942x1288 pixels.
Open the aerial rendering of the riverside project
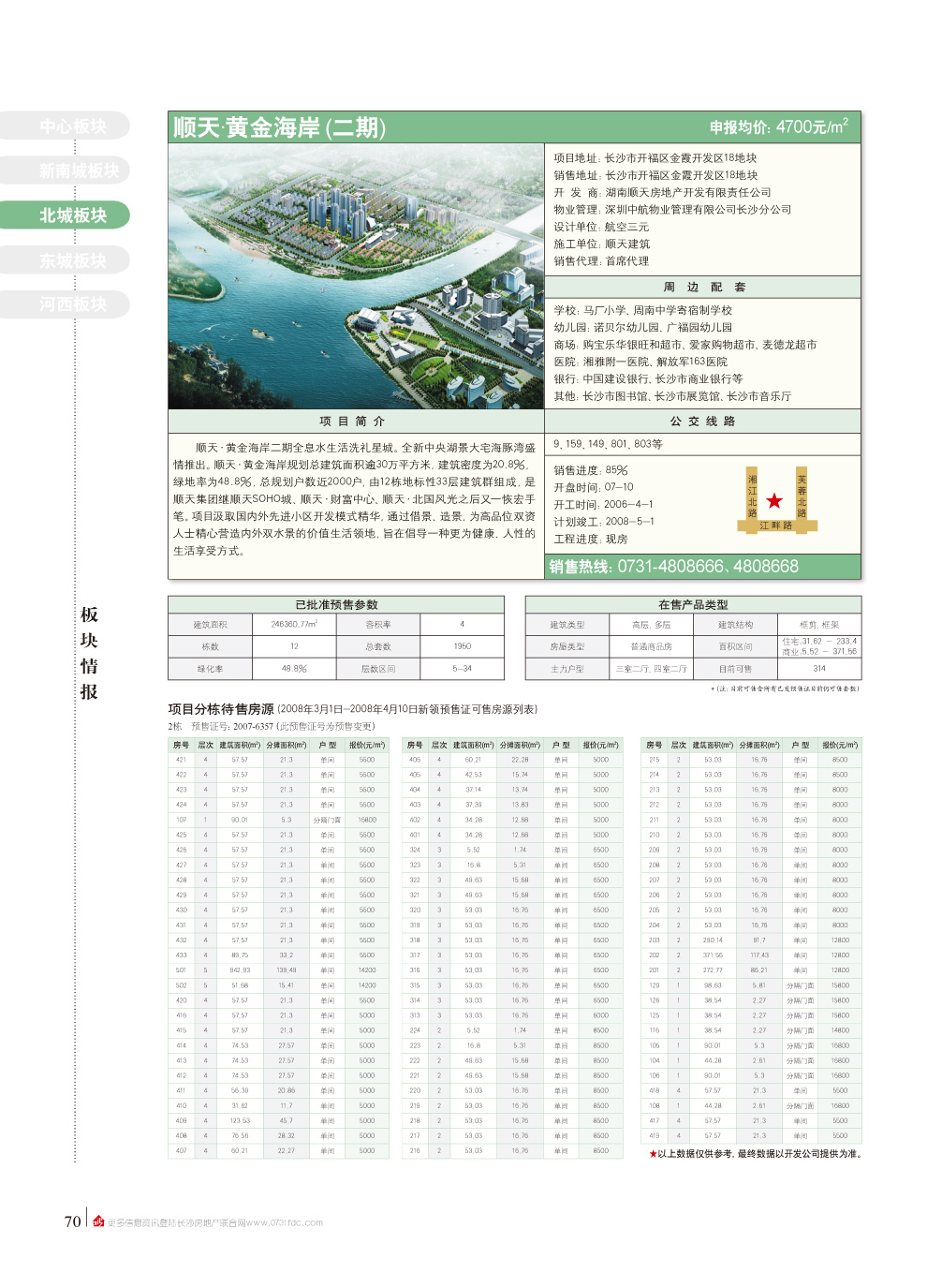356,276
